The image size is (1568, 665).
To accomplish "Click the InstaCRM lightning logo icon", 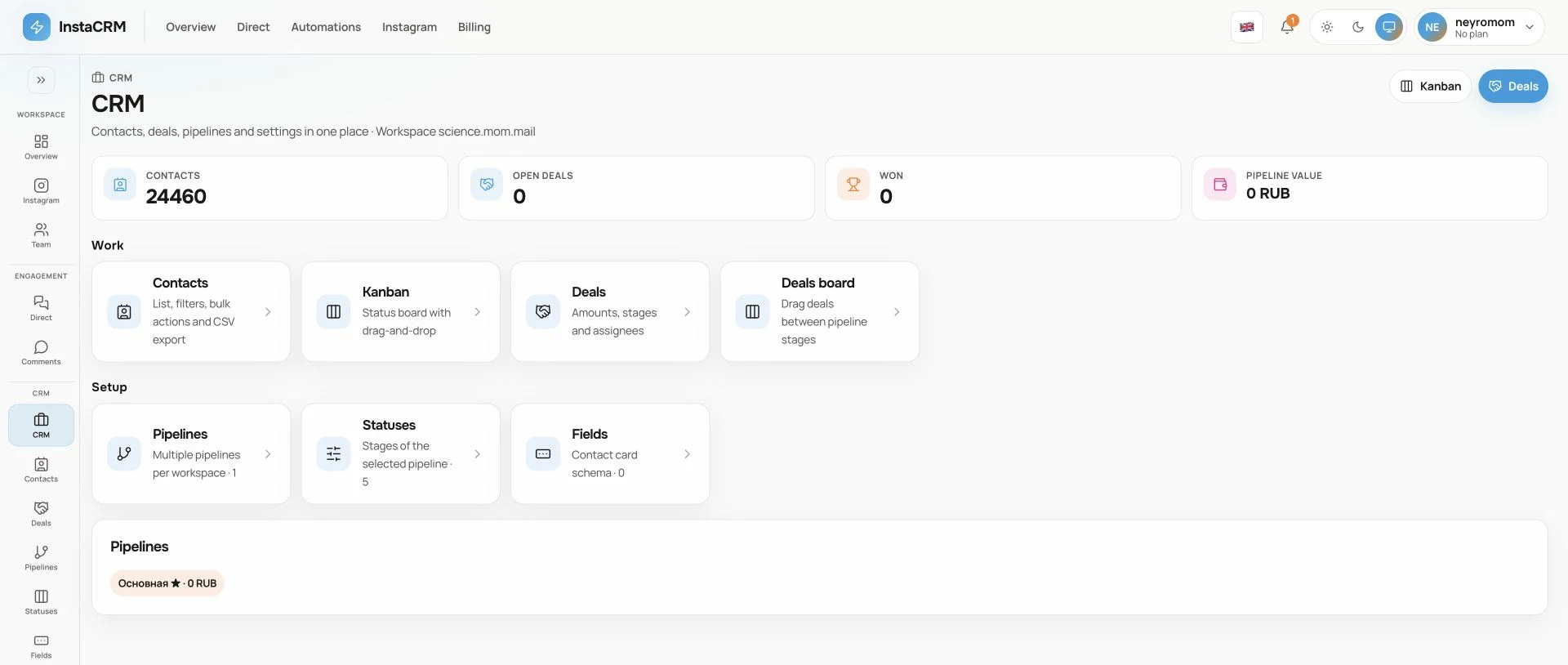I will 36,27.
